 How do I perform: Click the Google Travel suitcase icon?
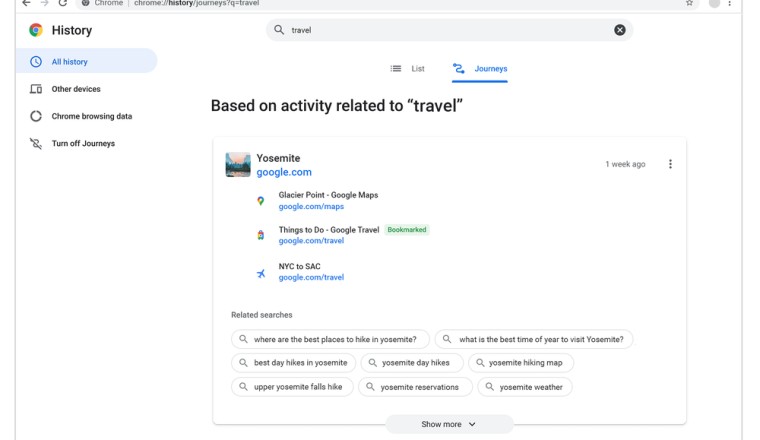pyautogui.click(x=261, y=235)
